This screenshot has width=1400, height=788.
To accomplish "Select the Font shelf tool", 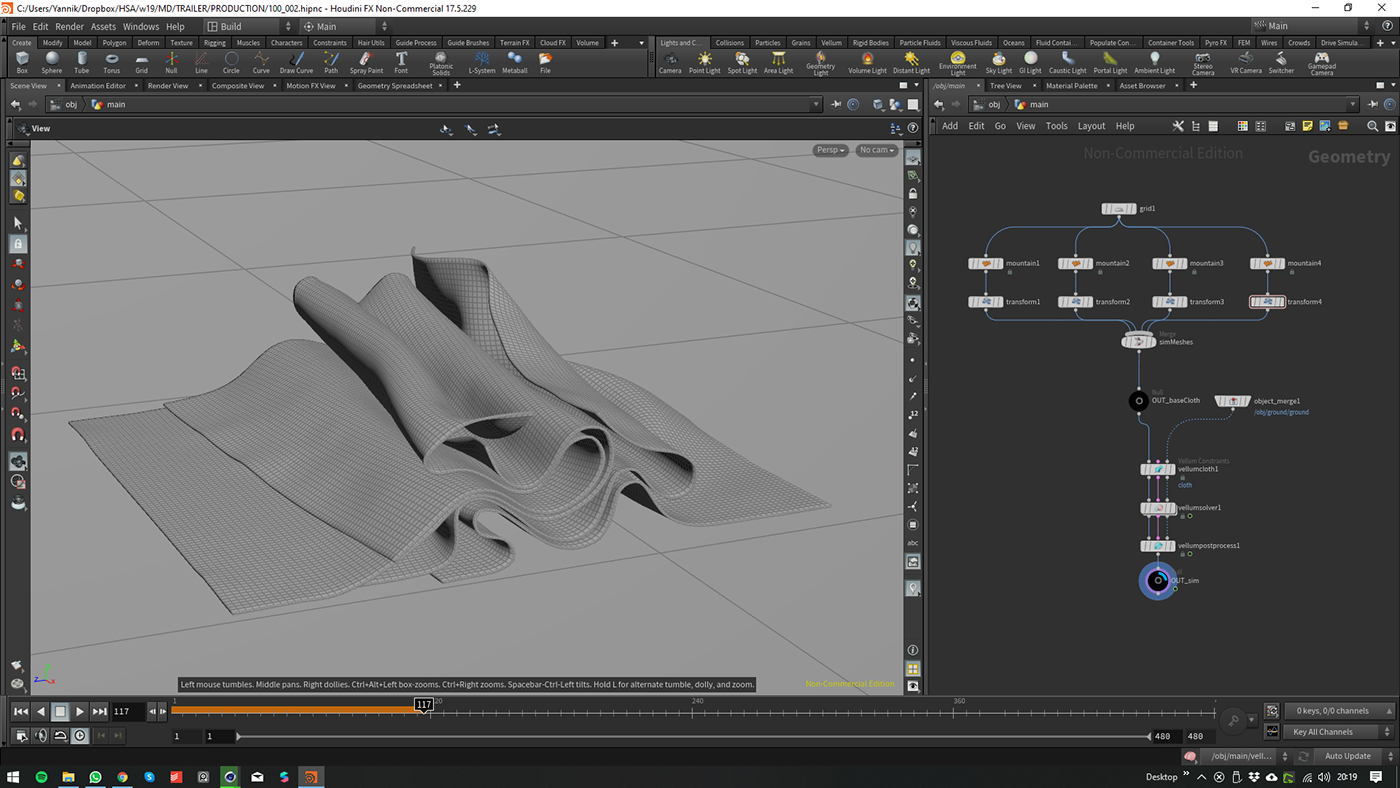I will [401, 63].
